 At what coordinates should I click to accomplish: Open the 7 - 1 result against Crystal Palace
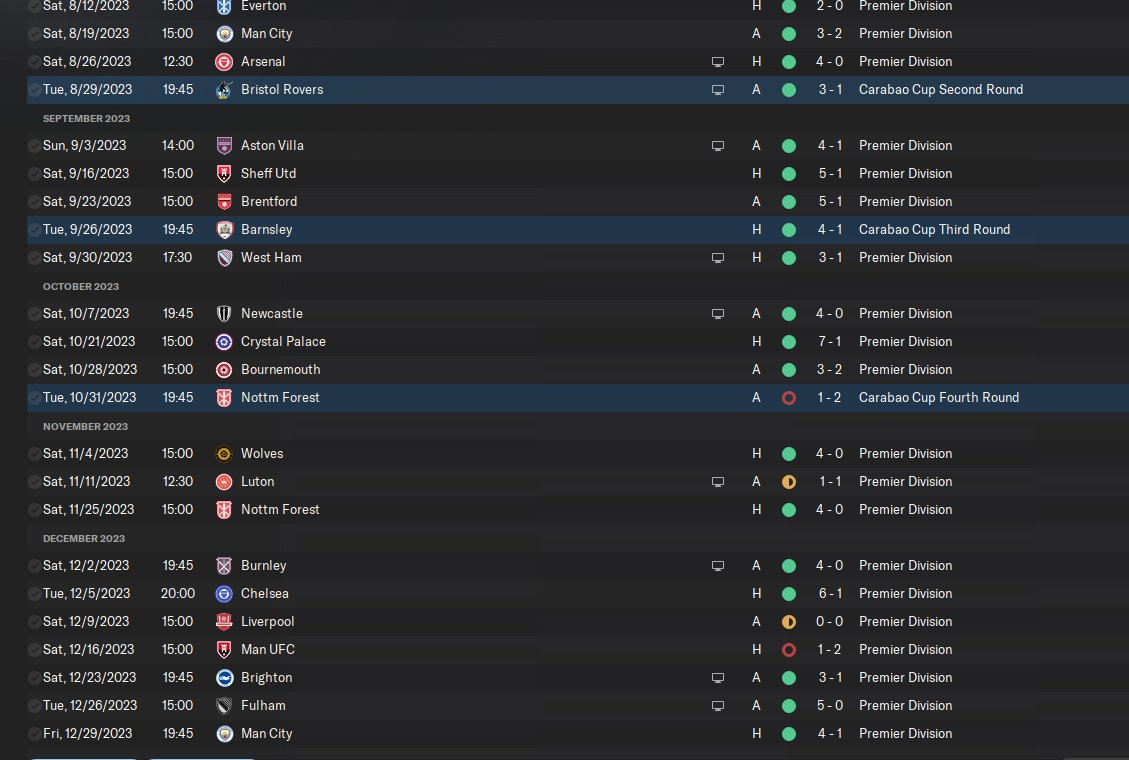[x=829, y=341]
